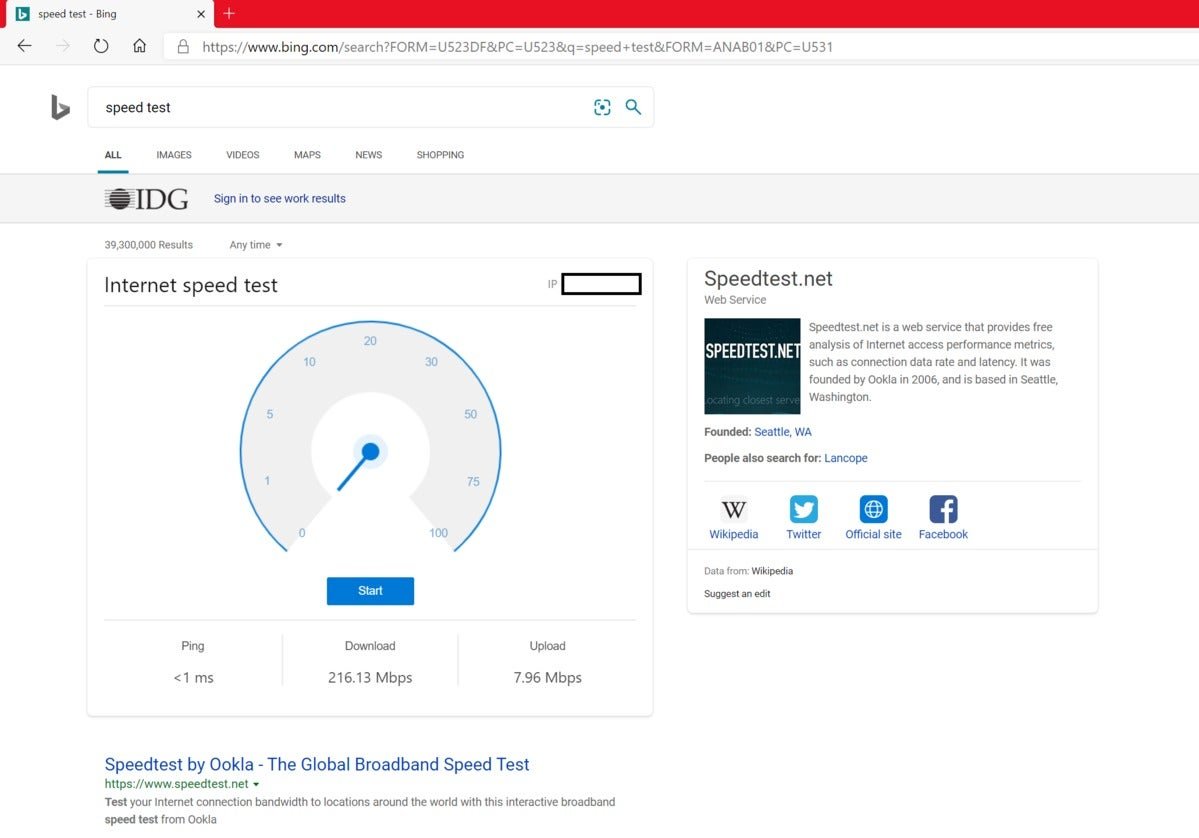The height and width of the screenshot is (838, 1199).
Task: Expand the Any time filter dropdown
Action: point(256,245)
